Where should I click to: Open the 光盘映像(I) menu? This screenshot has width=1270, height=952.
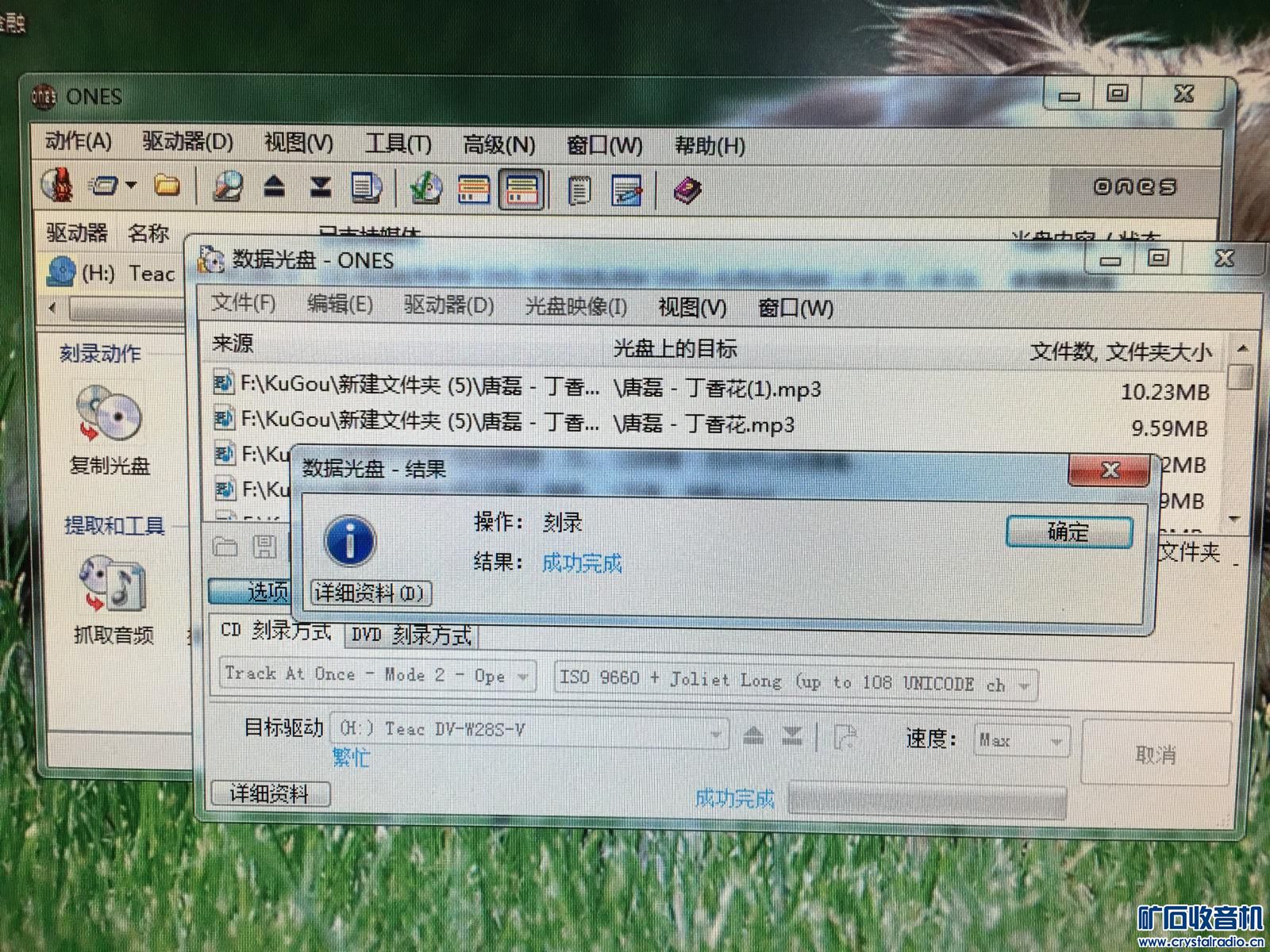[576, 306]
